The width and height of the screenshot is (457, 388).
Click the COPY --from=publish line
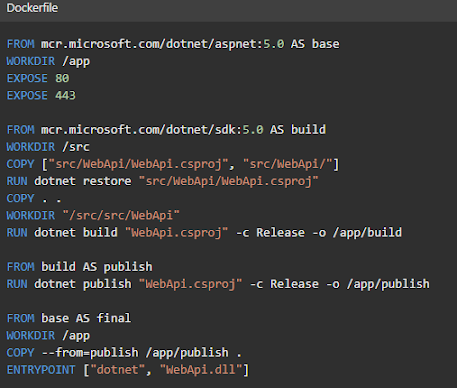[124, 353]
